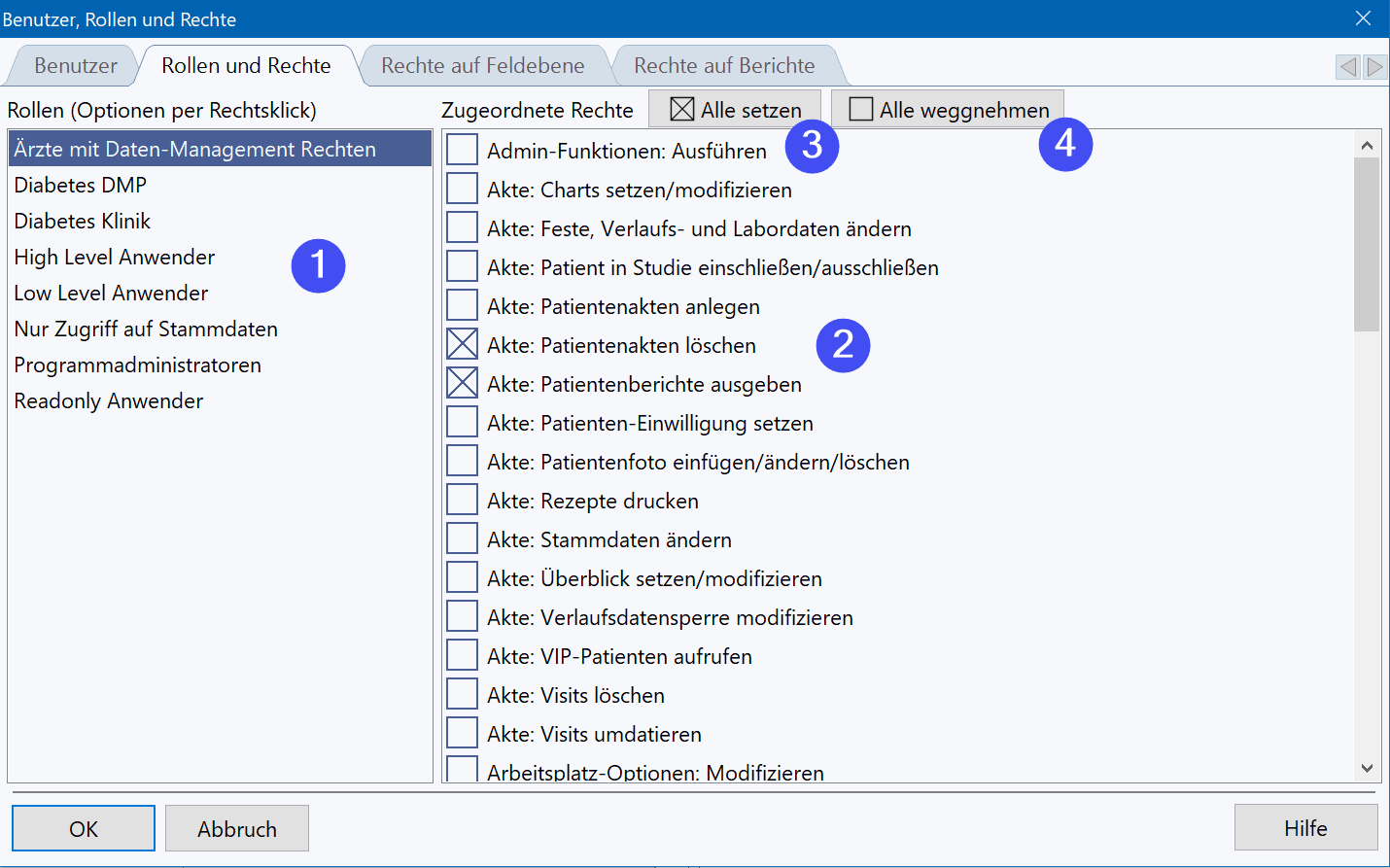Switch to the Benutzer tab
The height and width of the screenshot is (868, 1390).
75,66
